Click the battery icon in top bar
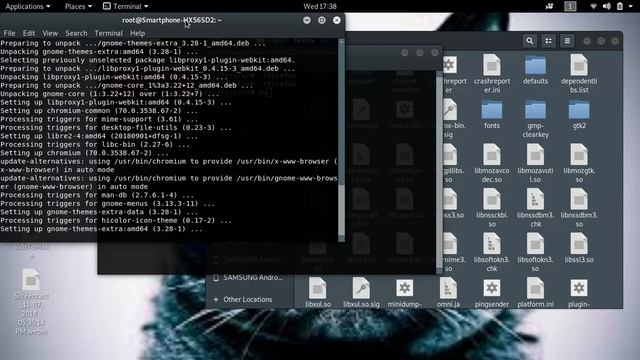This screenshot has width=640, height=360. click(620, 6)
